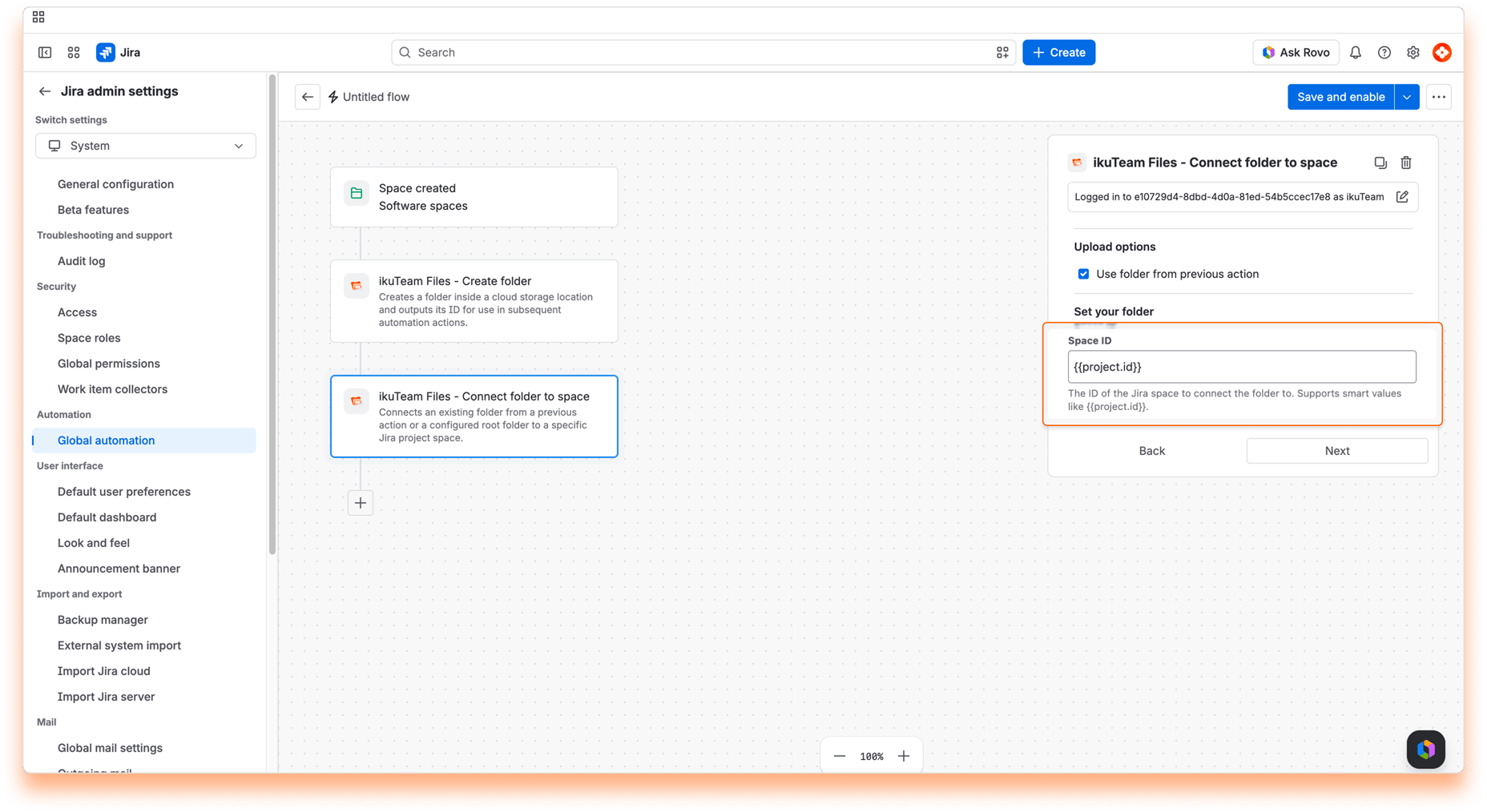Click the back arrow beside Untitled flow

pos(308,97)
